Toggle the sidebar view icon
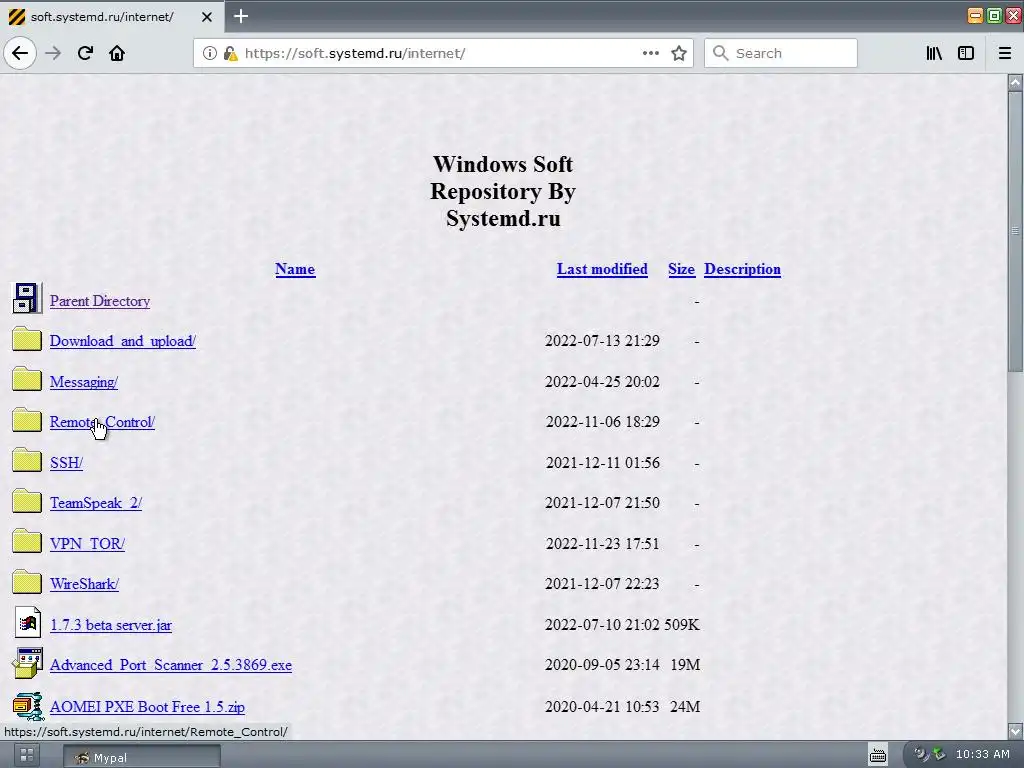 [x=966, y=53]
